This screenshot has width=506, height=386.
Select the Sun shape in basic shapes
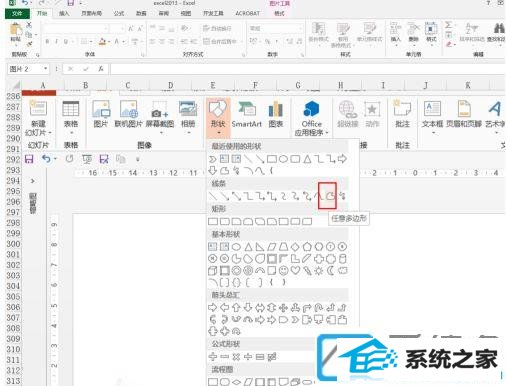tap(319, 270)
